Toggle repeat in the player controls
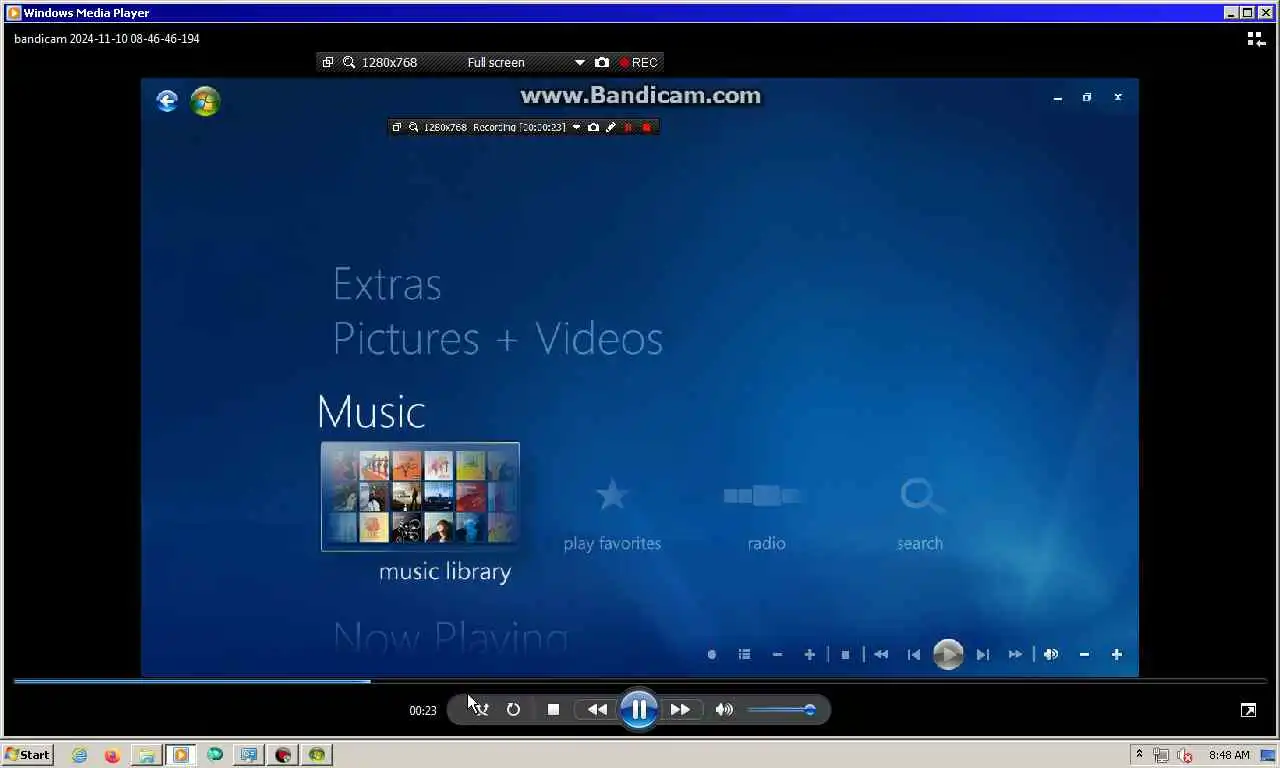This screenshot has height=768, width=1280. pos(513,709)
